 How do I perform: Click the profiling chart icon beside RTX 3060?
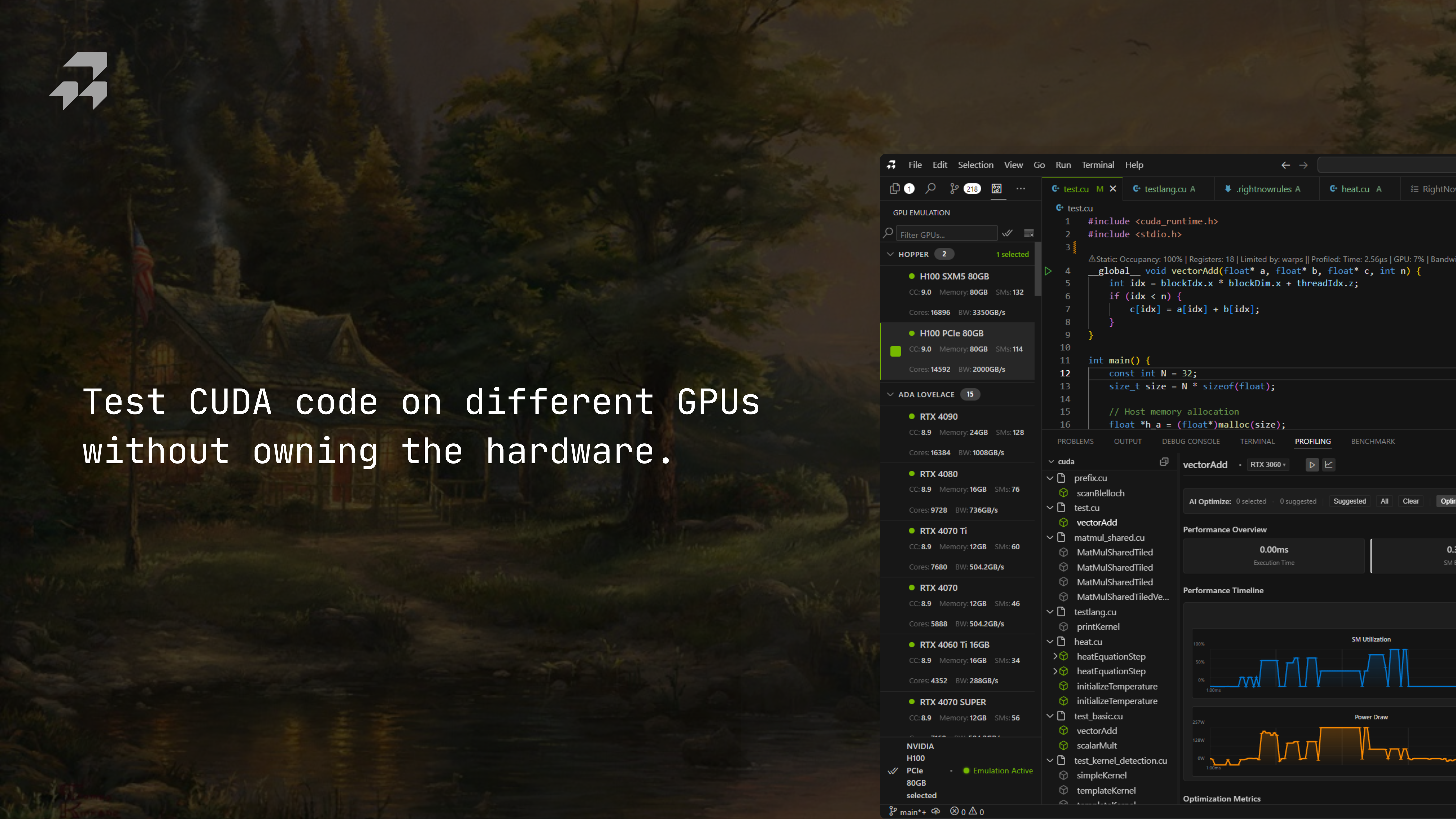1329,465
